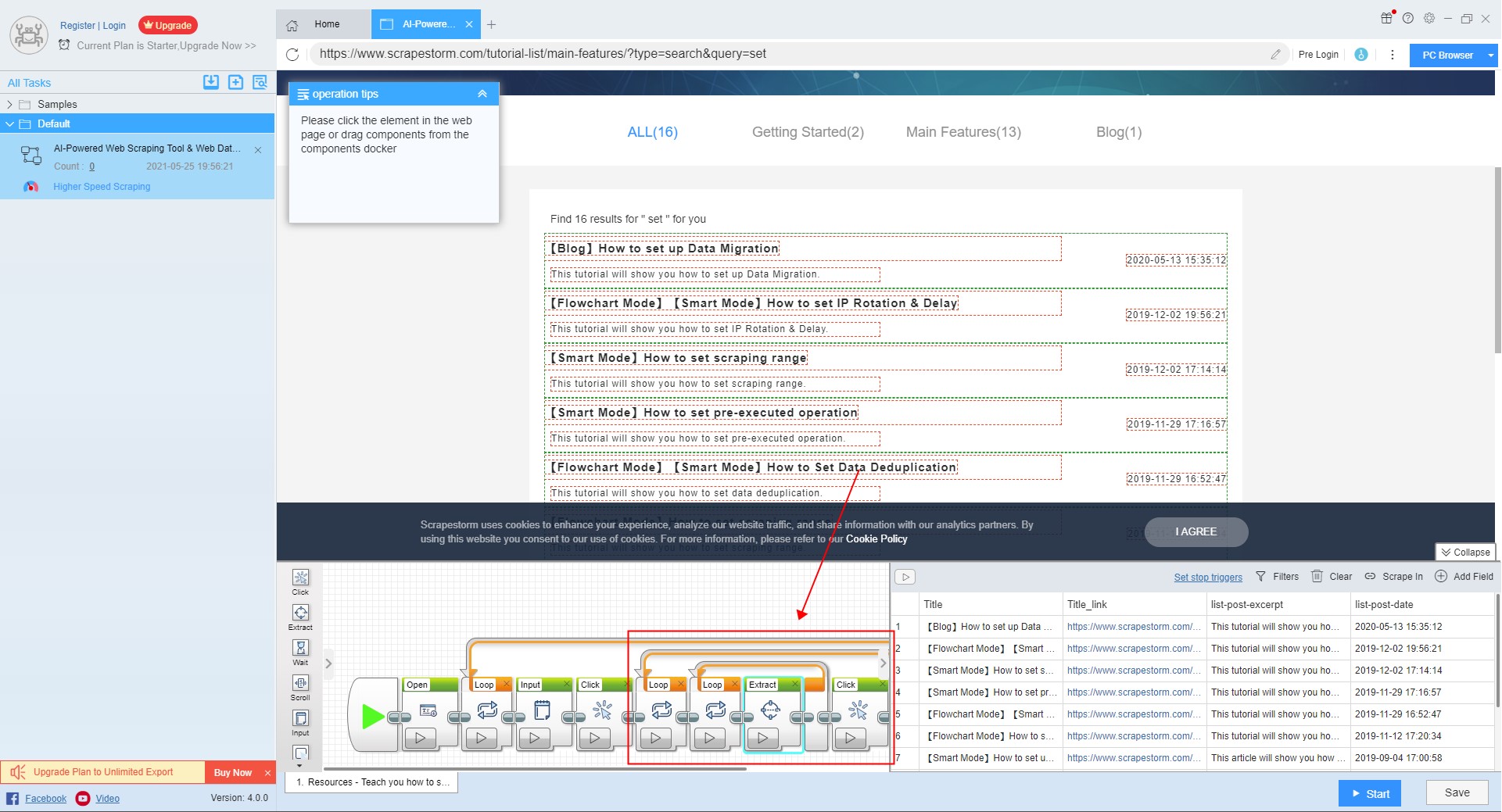Collapse the operation tips panel
The height and width of the screenshot is (812, 1502).
pyautogui.click(x=482, y=94)
